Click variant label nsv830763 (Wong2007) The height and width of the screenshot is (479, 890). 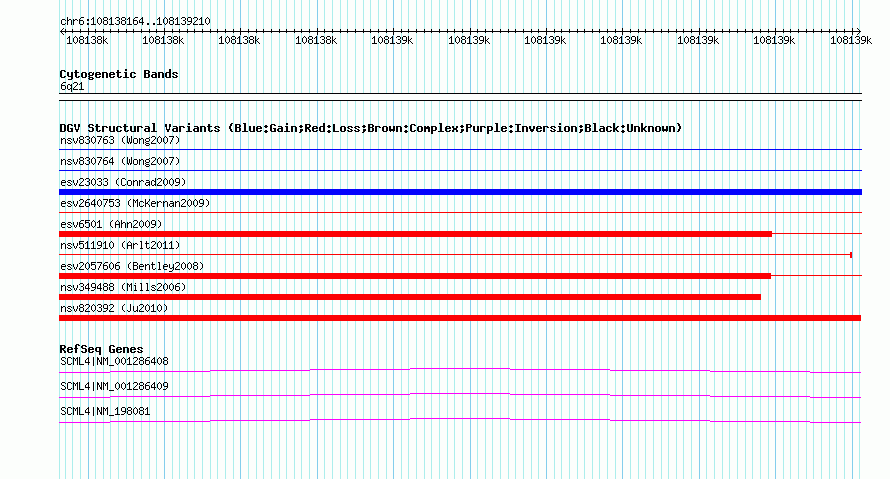(x=120, y=140)
